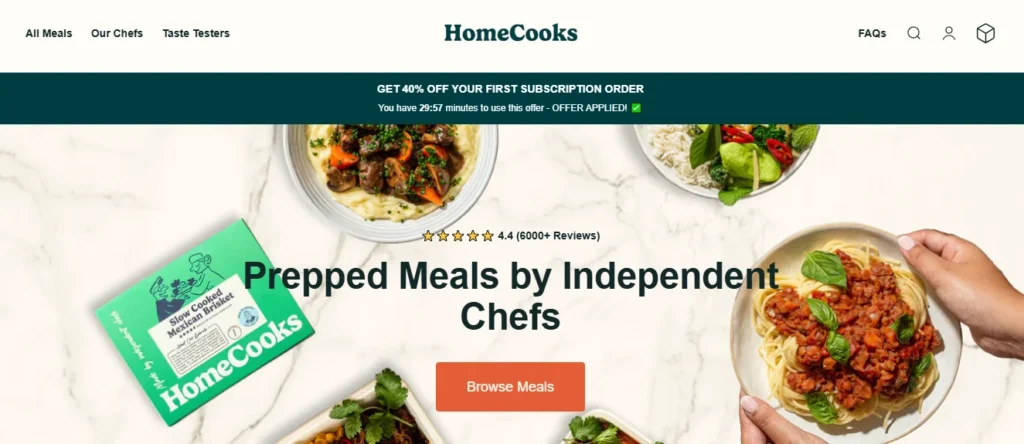The width and height of the screenshot is (1024, 444).
Task: Open the box cart icon
Action: 985,33
